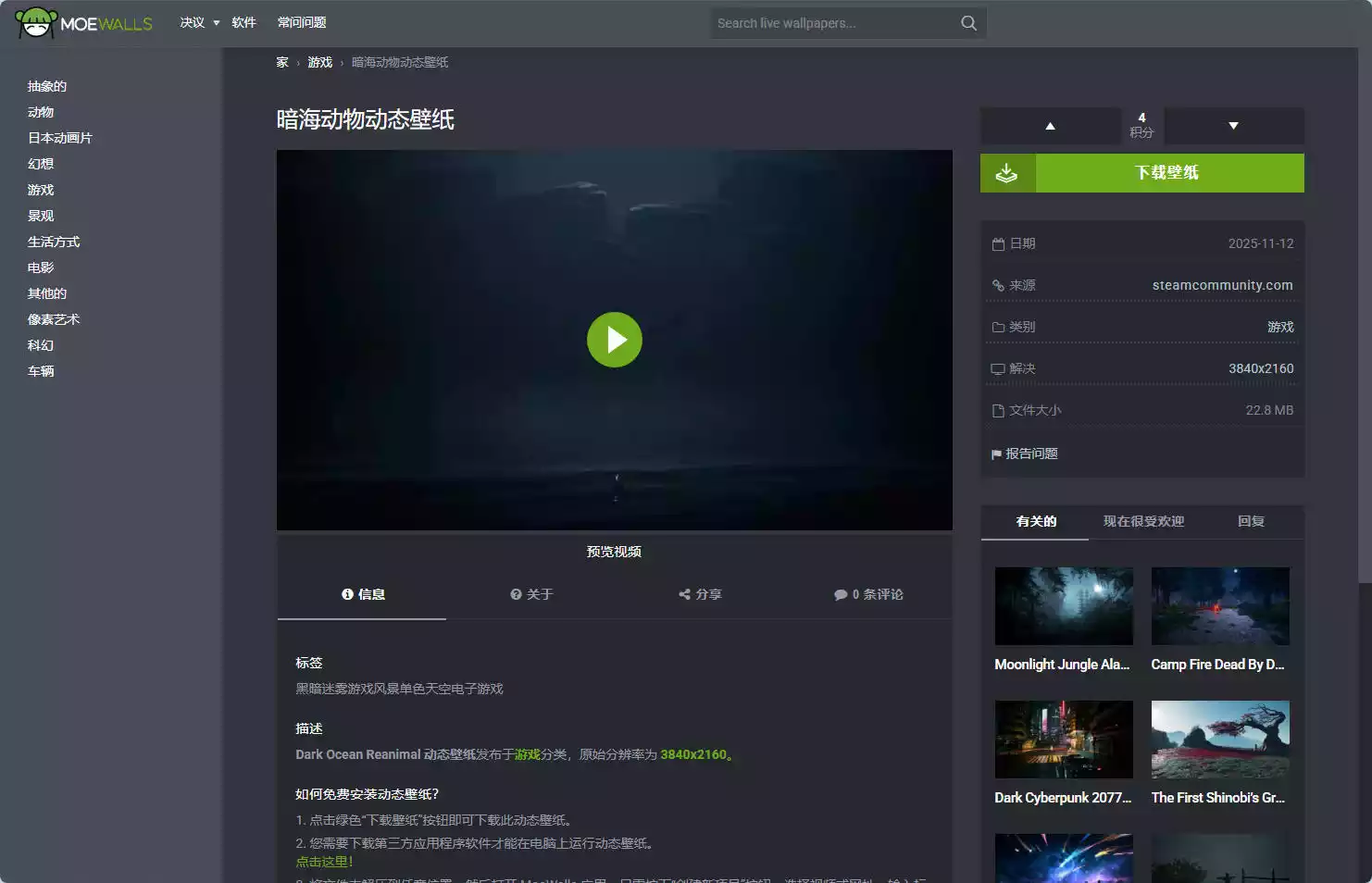Click the The First Shinobi's Gr... title

1217,798
